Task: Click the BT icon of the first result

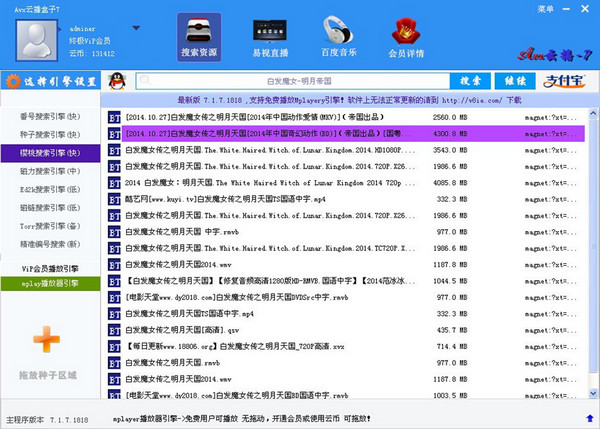Action: (x=115, y=116)
